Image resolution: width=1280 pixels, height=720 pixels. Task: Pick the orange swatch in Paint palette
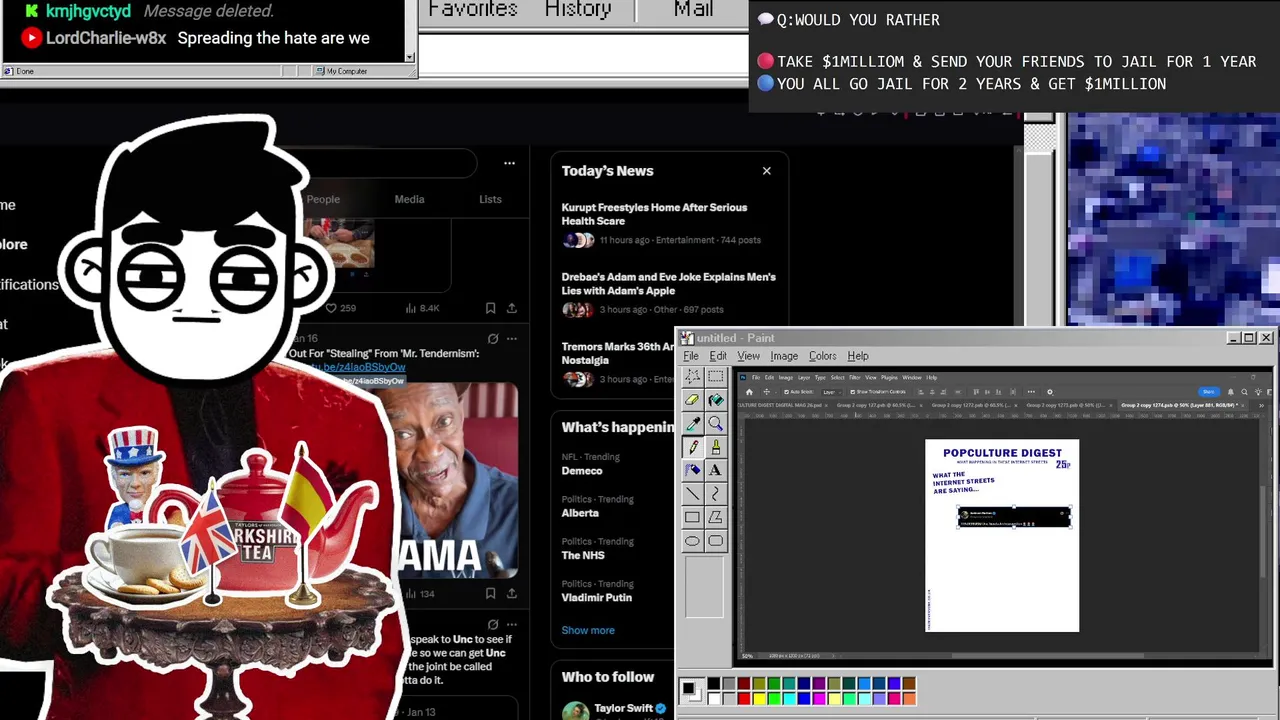(909, 698)
